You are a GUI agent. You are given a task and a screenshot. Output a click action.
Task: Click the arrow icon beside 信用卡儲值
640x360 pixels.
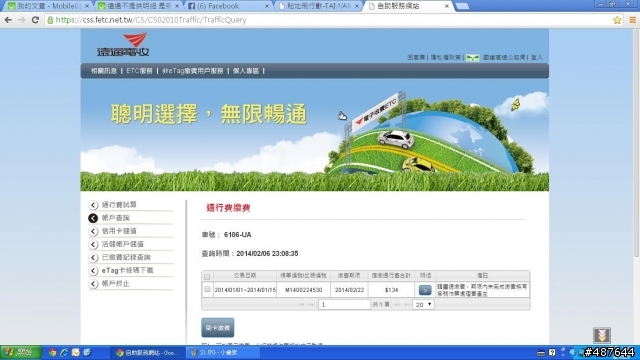click(x=93, y=231)
